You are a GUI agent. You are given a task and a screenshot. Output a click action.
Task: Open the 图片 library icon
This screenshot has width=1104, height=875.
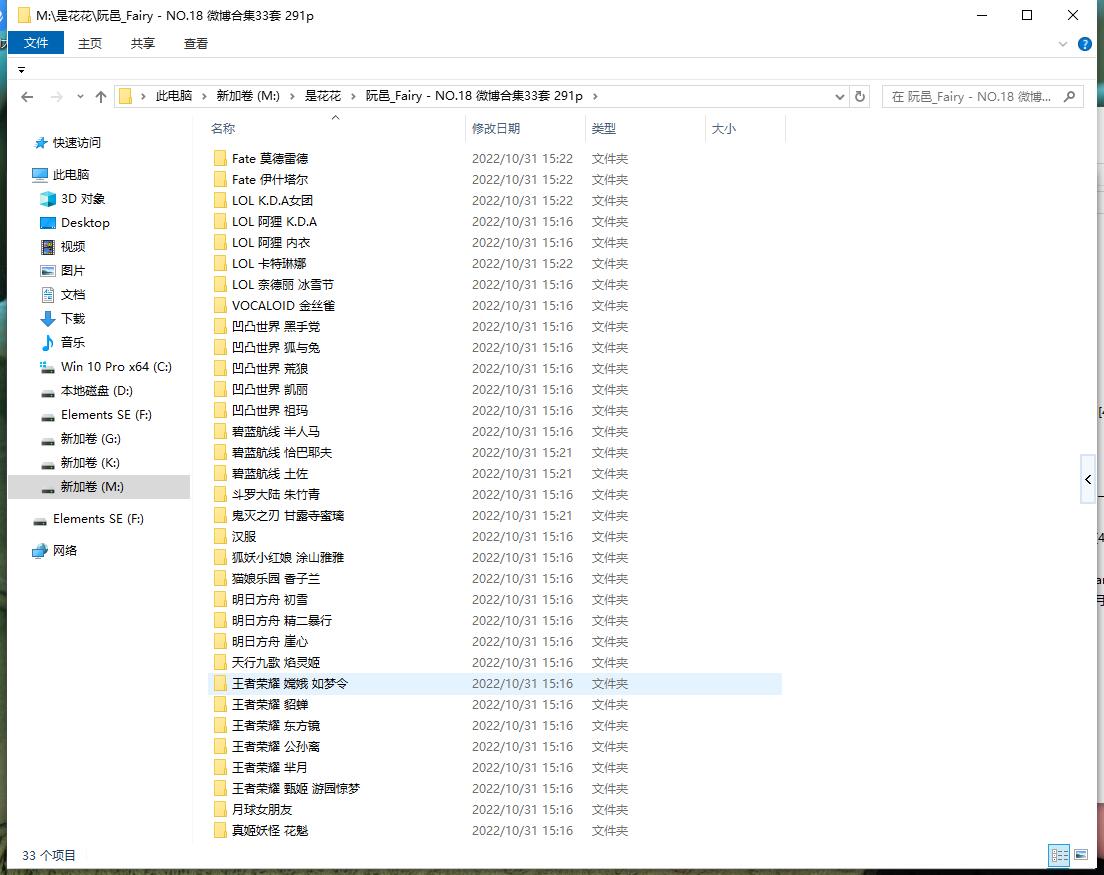(x=48, y=270)
